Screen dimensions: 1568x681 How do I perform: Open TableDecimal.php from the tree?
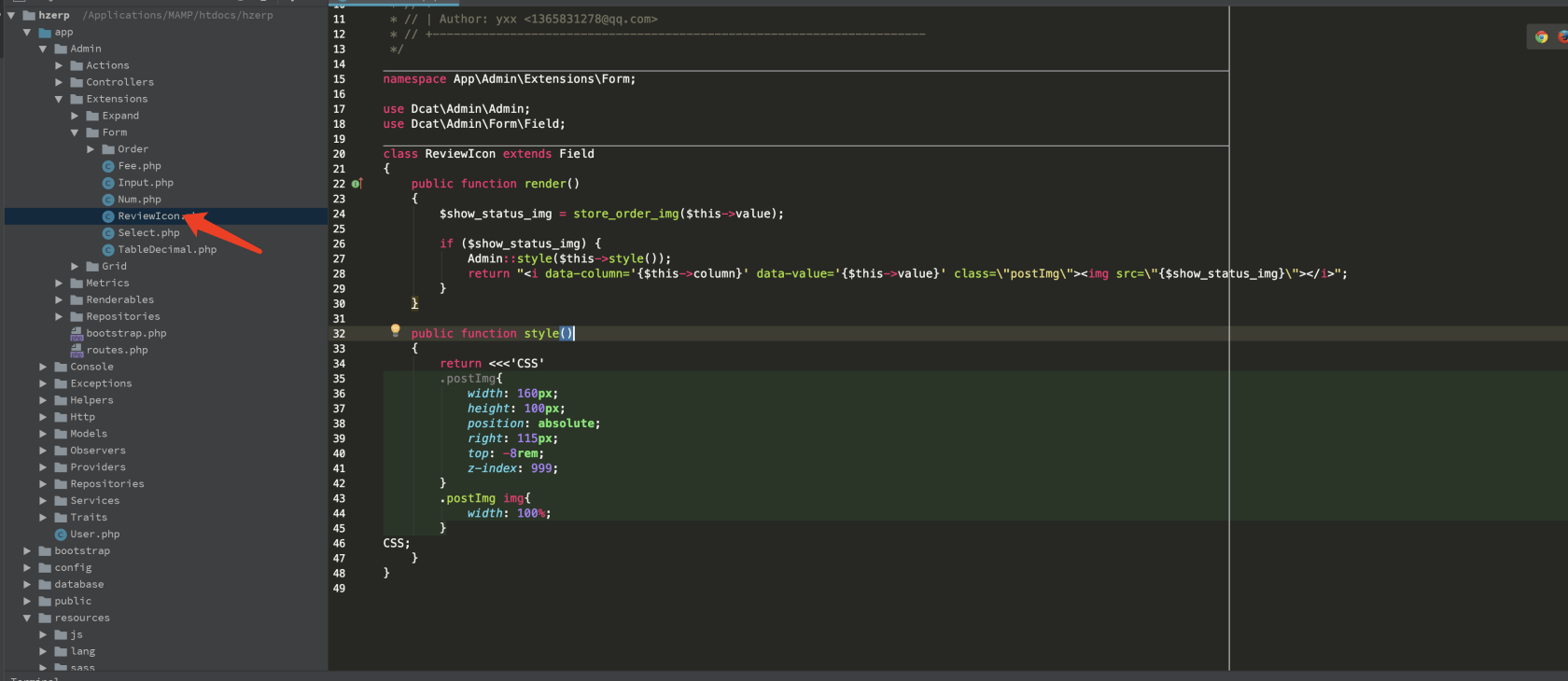pos(167,250)
